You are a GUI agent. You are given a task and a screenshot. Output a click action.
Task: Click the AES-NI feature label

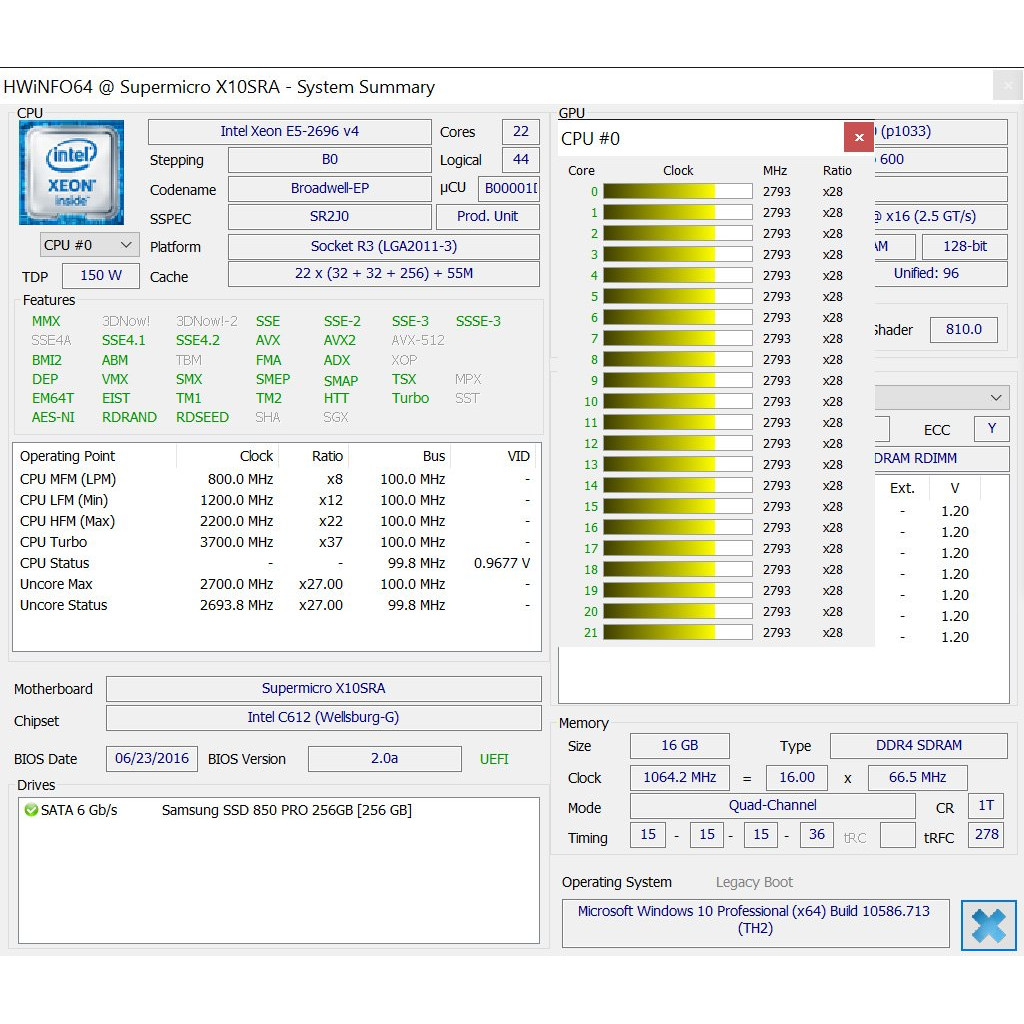tap(53, 417)
